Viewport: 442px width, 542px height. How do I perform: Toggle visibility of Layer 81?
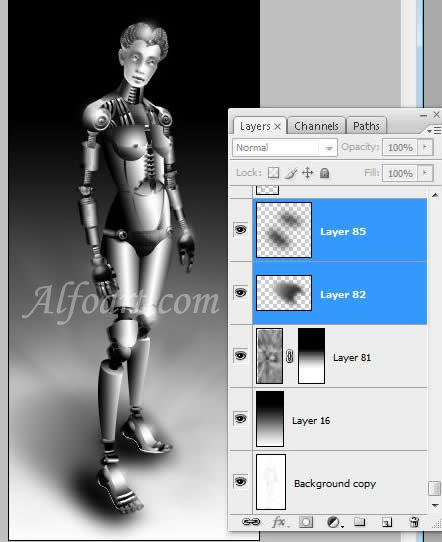(241, 355)
